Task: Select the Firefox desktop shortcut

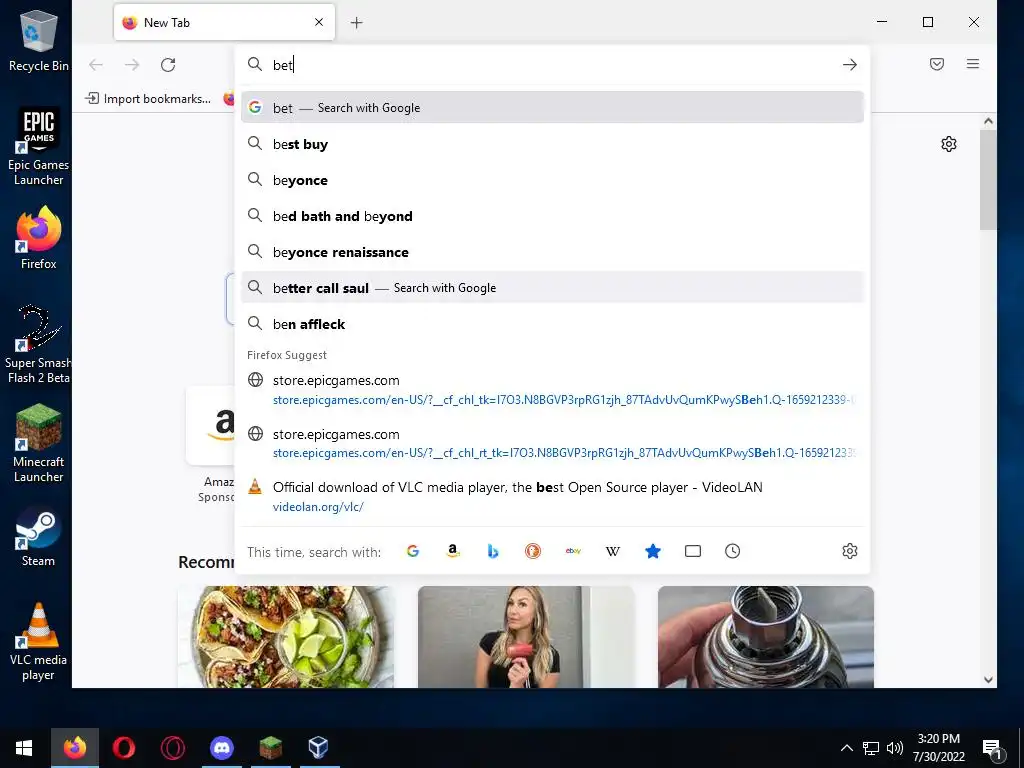Action: 39,238
